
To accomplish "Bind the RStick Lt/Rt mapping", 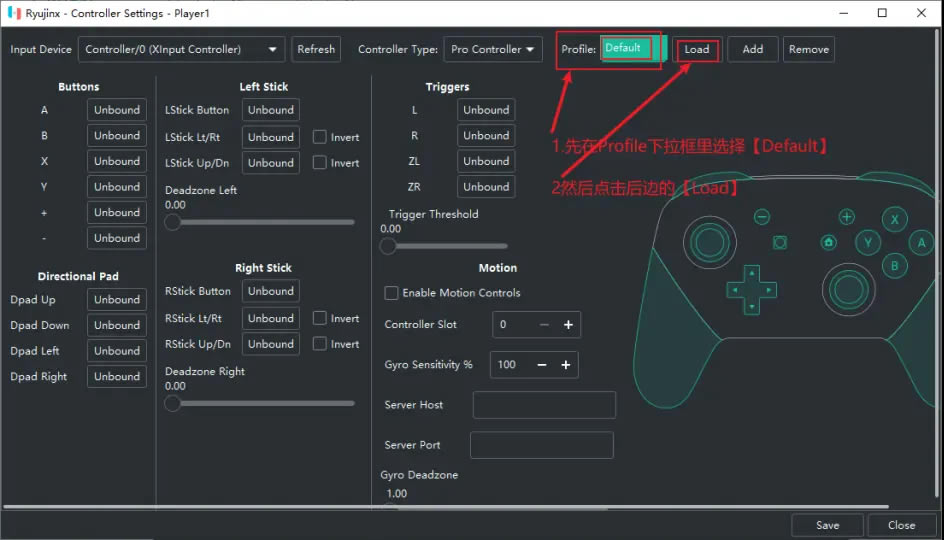I will 271,318.
